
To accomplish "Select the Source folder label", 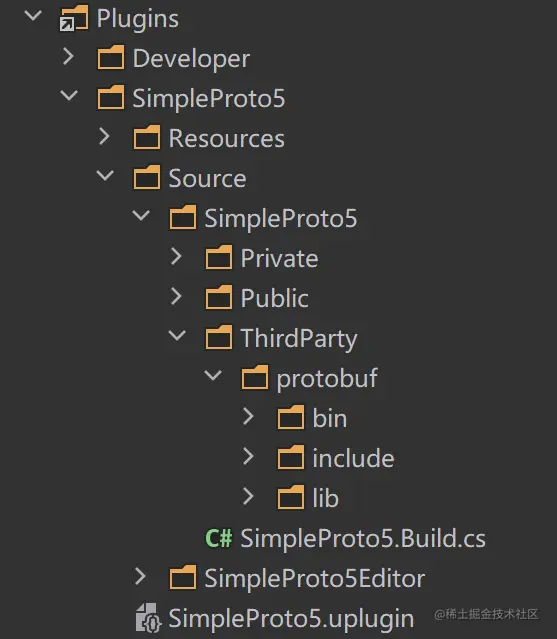I will (207, 178).
